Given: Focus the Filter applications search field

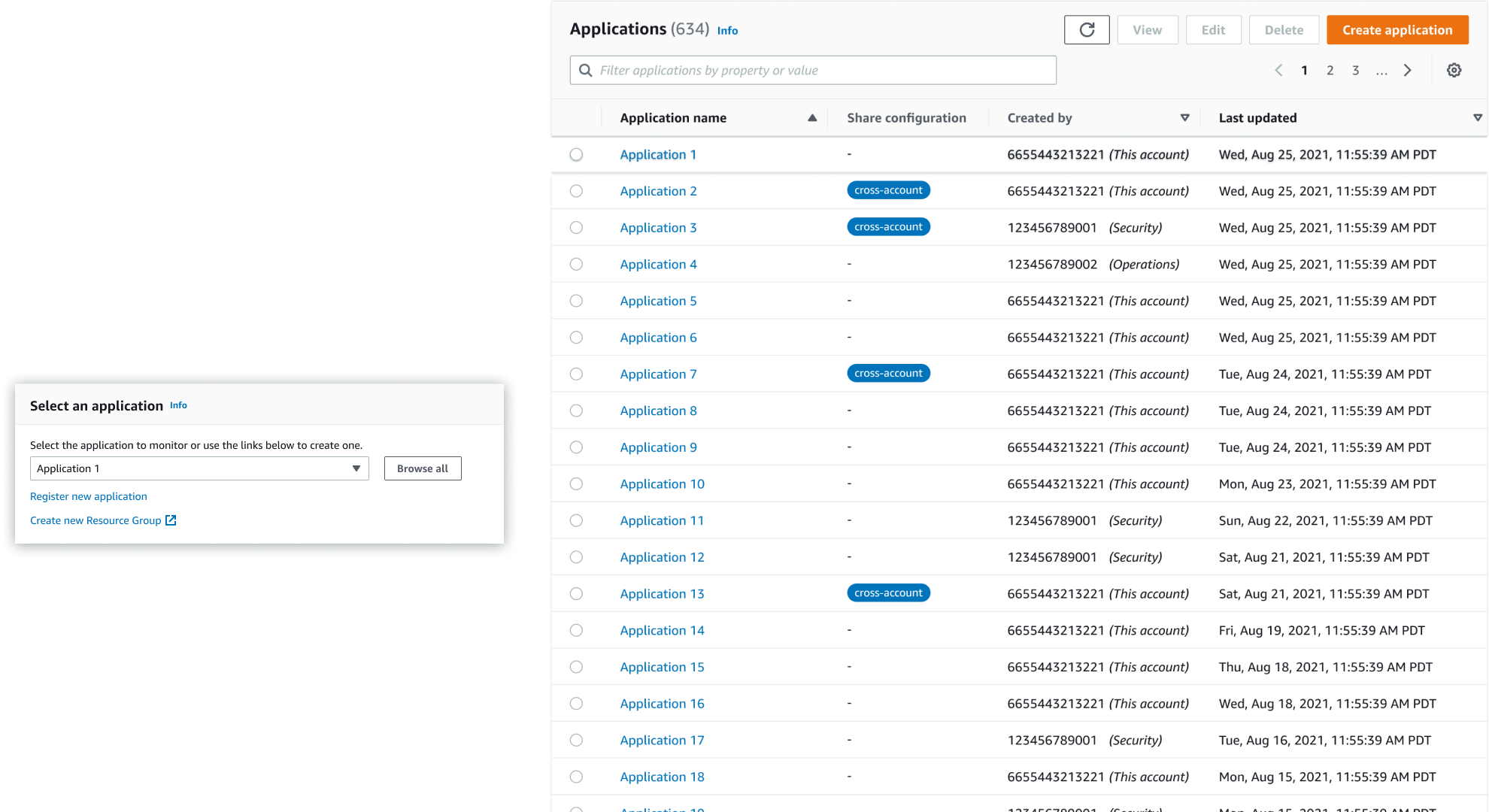Looking at the screenshot, I should (813, 70).
